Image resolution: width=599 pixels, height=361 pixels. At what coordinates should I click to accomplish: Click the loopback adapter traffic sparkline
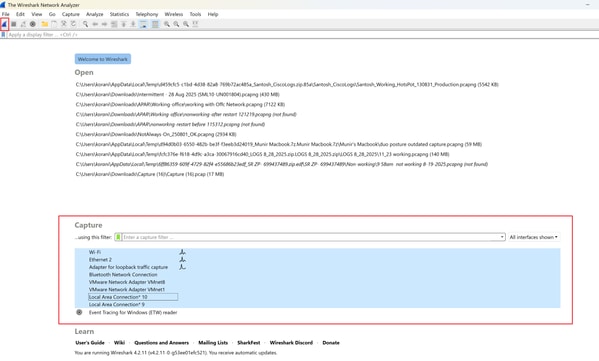coord(183,267)
